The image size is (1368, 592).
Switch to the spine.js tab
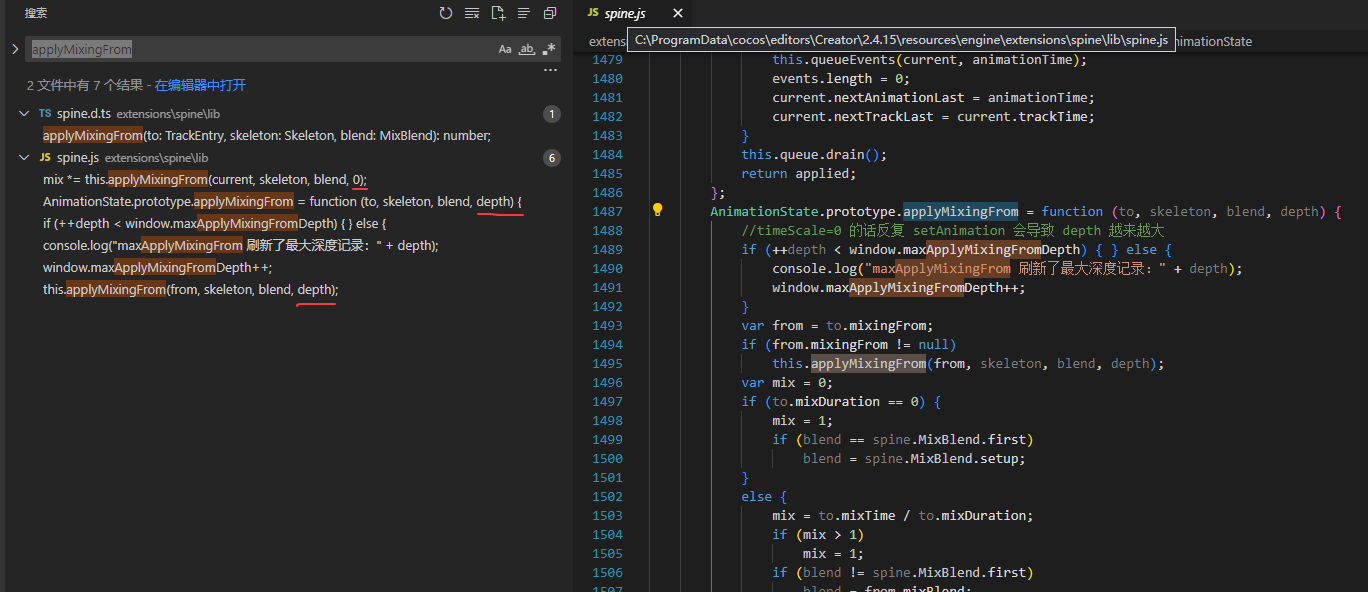coord(626,13)
